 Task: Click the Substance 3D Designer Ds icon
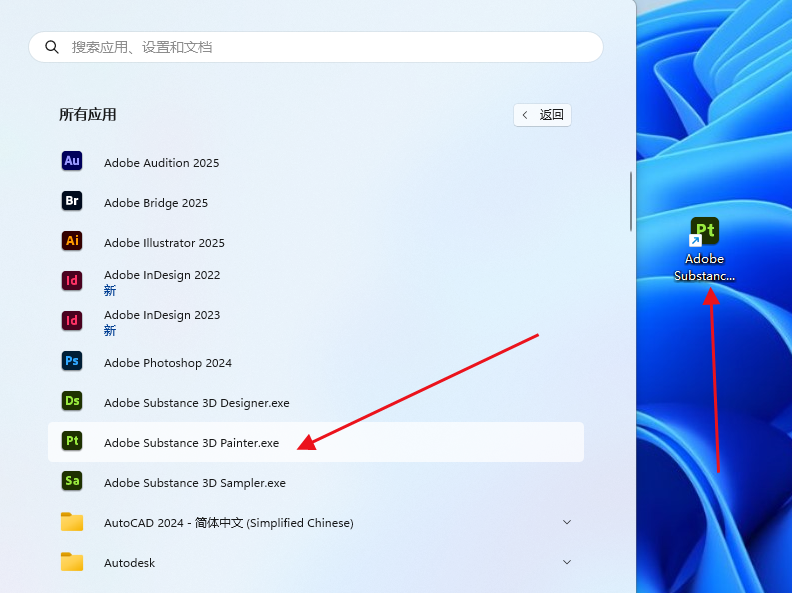point(72,401)
